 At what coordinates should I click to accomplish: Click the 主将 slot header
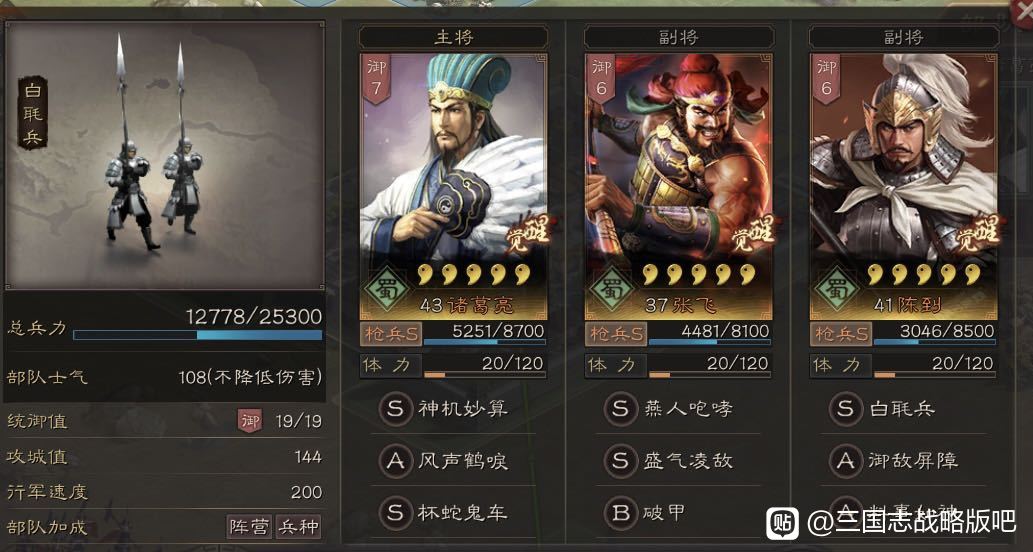[x=453, y=37]
